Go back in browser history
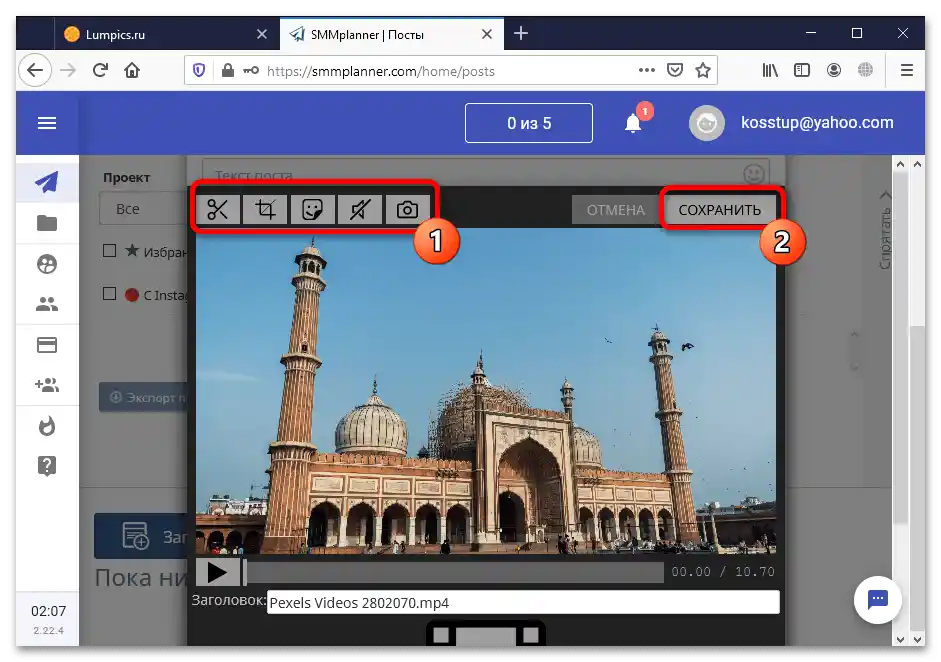 click(35, 70)
